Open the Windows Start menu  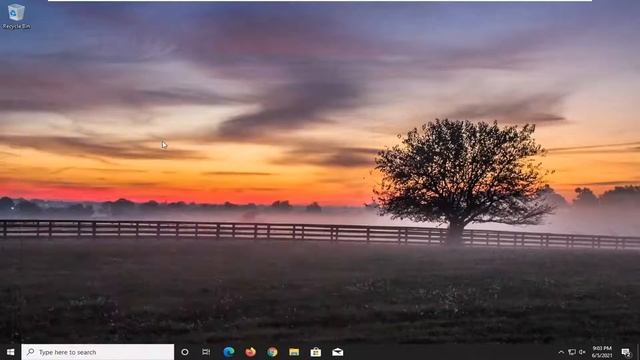(x=11, y=352)
